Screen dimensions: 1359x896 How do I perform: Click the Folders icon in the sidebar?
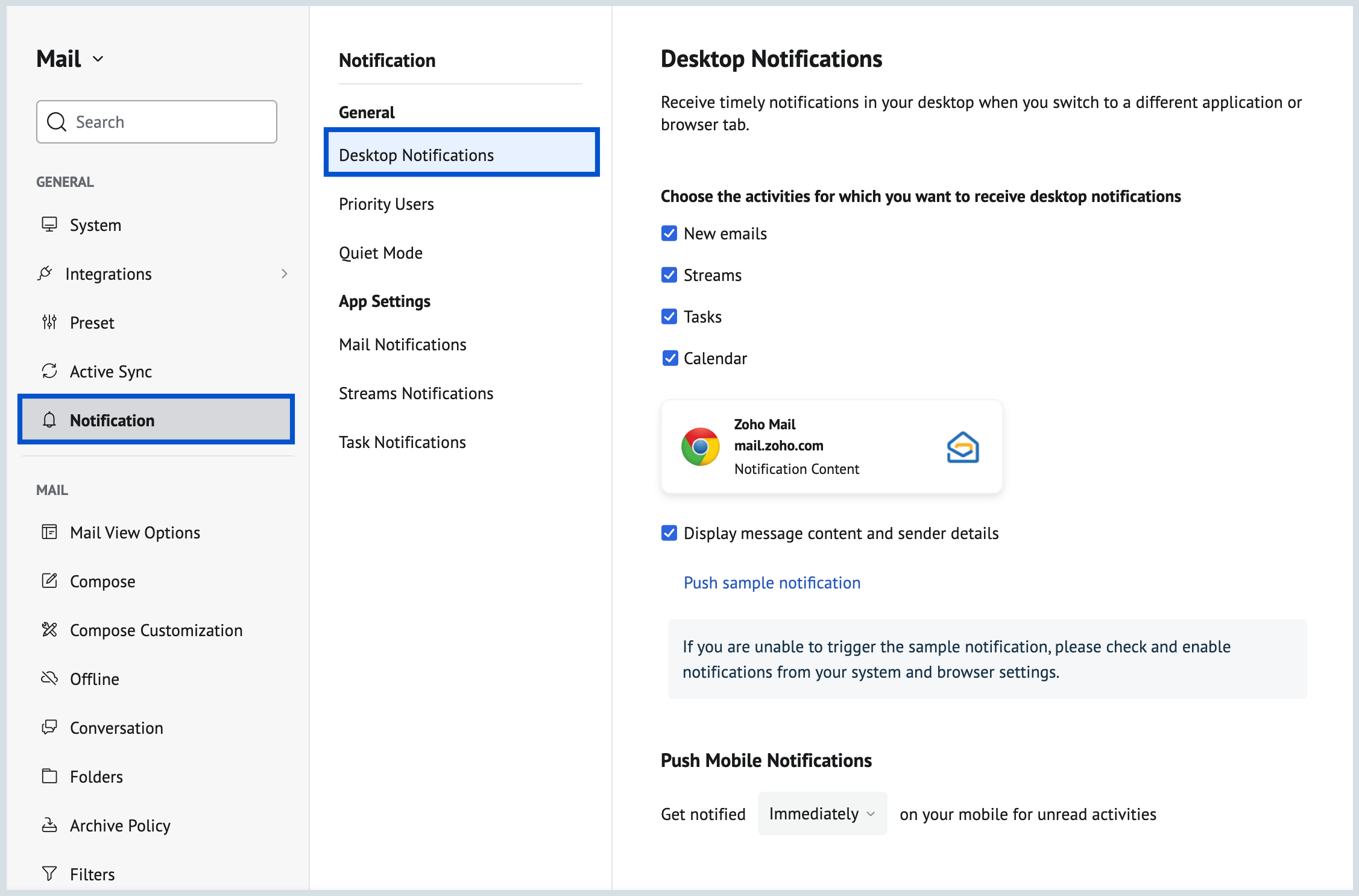[49, 776]
